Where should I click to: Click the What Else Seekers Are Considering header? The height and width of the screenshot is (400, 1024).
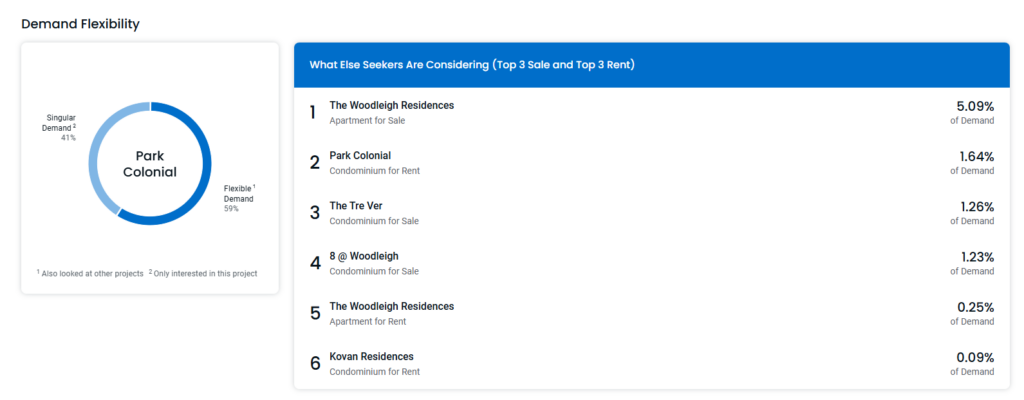pyautogui.click(x=472, y=65)
